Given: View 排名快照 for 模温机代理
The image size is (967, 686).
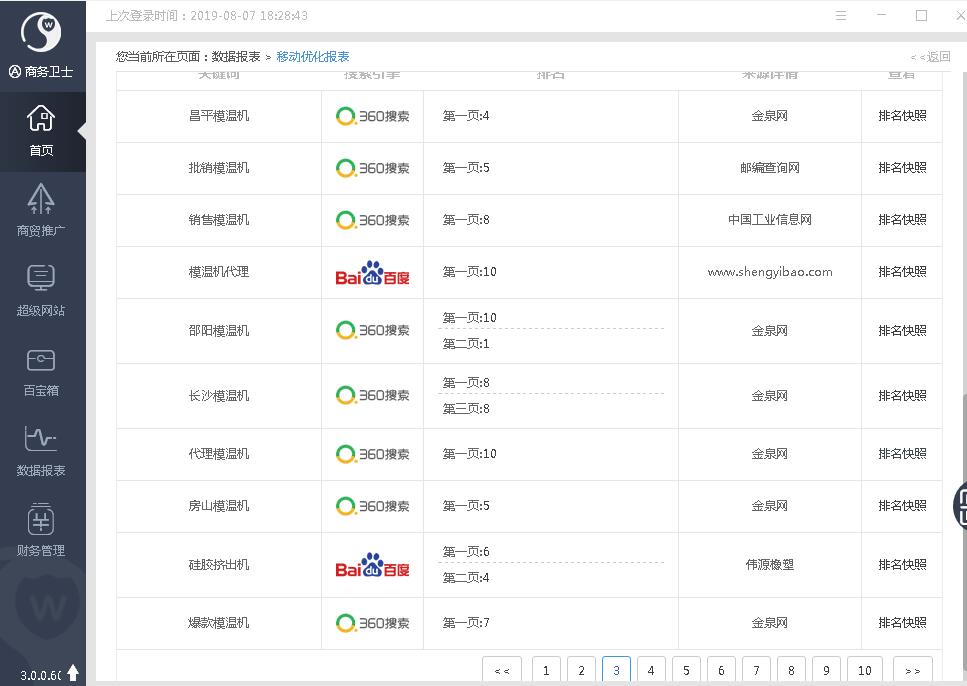Looking at the screenshot, I should pyautogui.click(x=902, y=272).
